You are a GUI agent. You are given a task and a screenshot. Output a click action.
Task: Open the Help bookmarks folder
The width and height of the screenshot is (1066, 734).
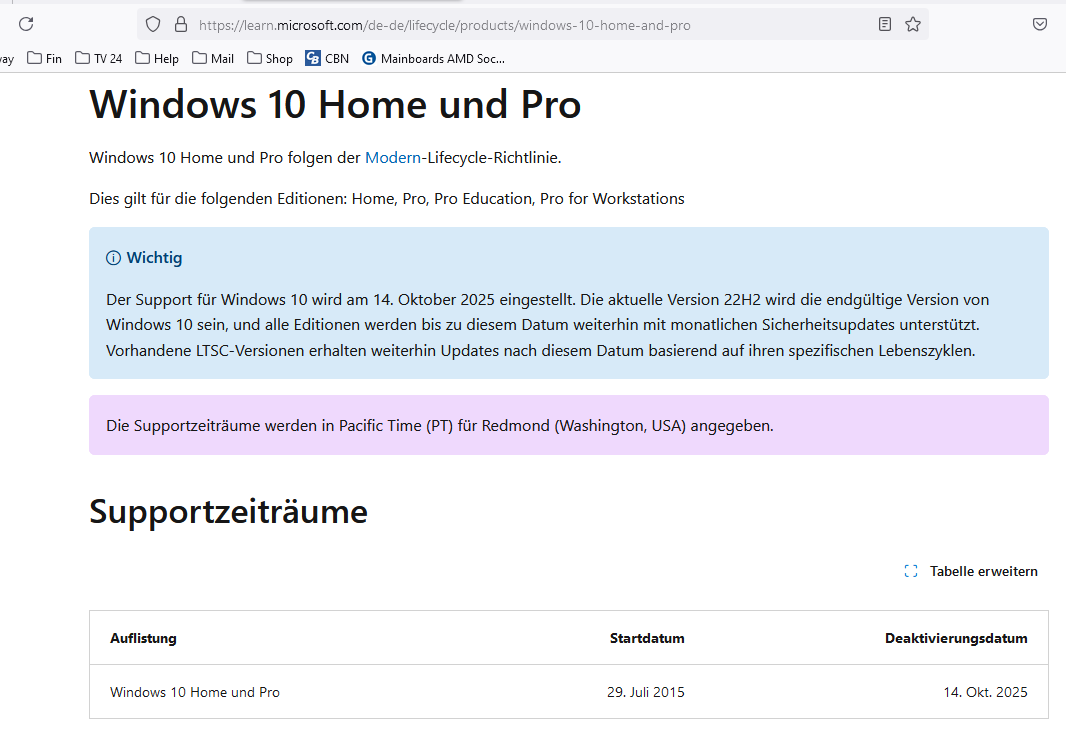[157, 58]
